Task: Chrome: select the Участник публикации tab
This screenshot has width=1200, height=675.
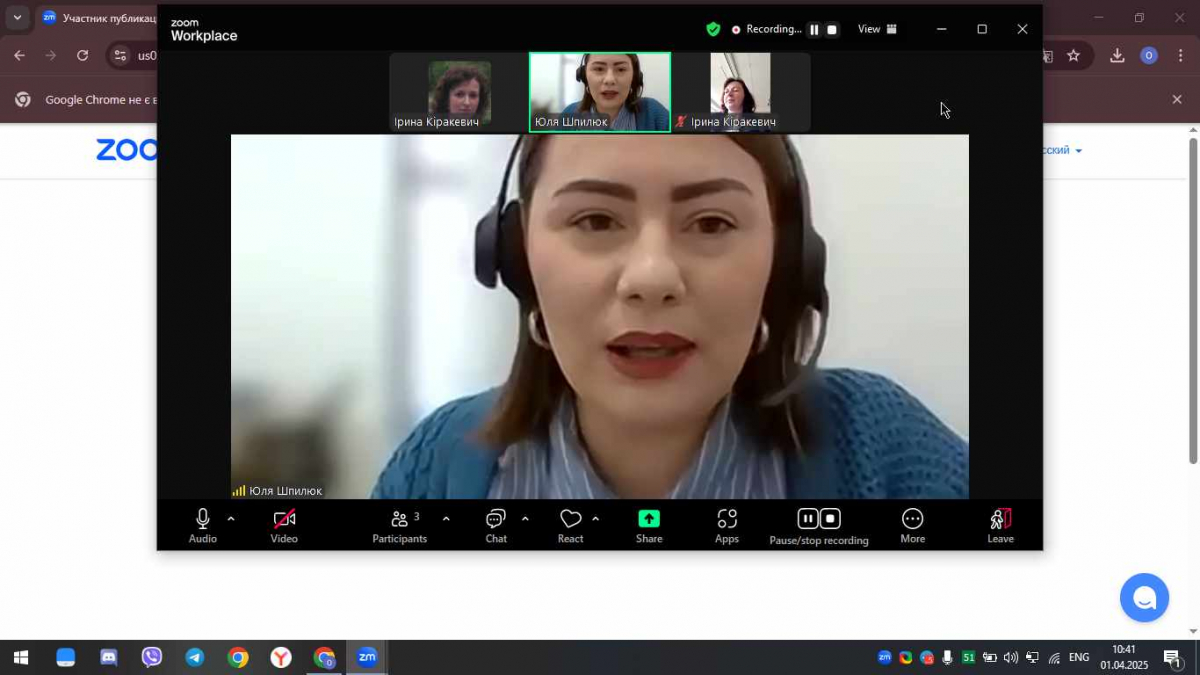Action: (98, 18)
